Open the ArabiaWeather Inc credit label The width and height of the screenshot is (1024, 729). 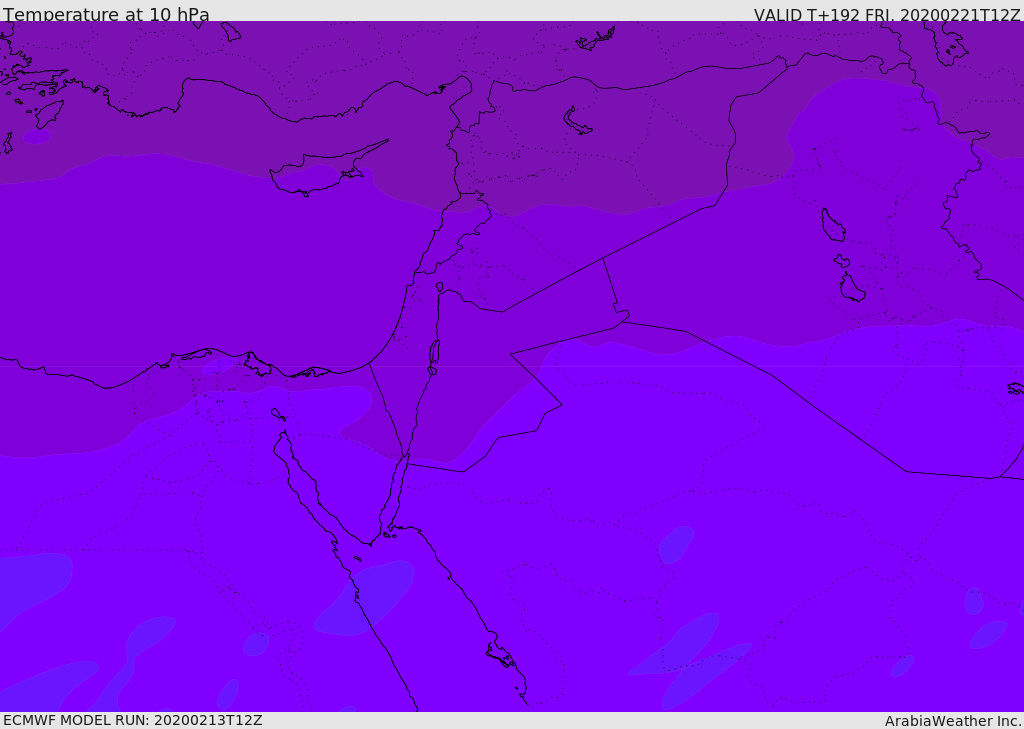click(952, 721)
